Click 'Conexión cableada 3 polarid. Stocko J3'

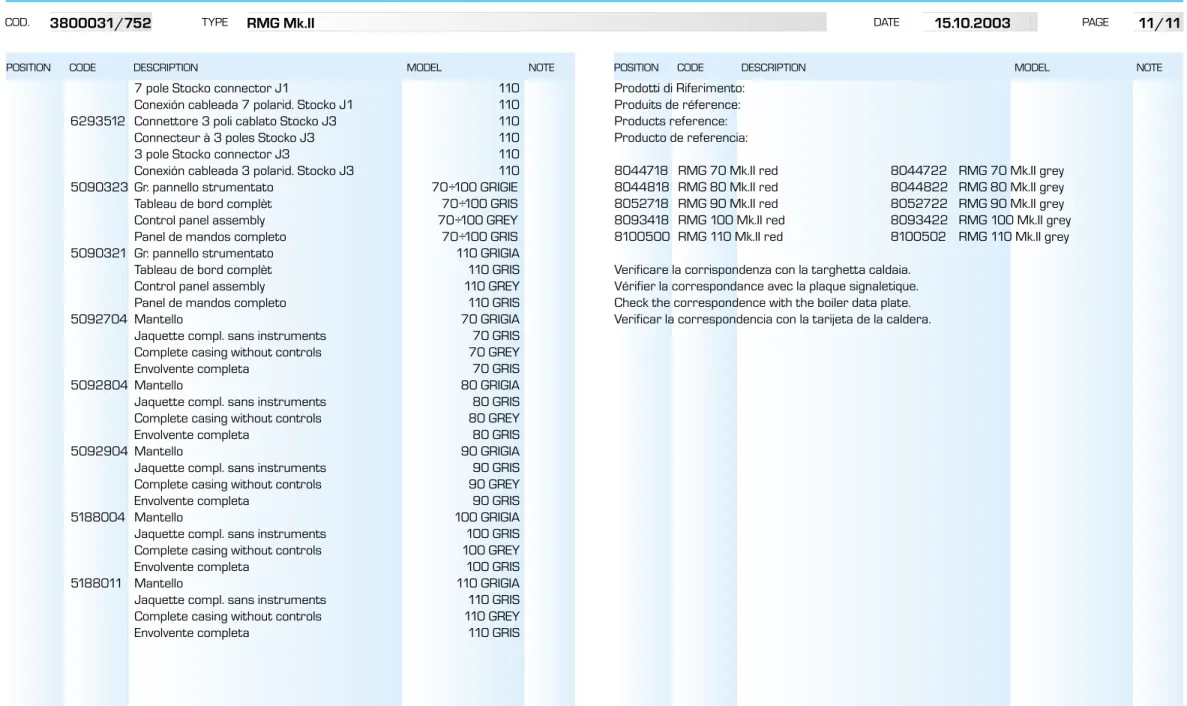244,171
